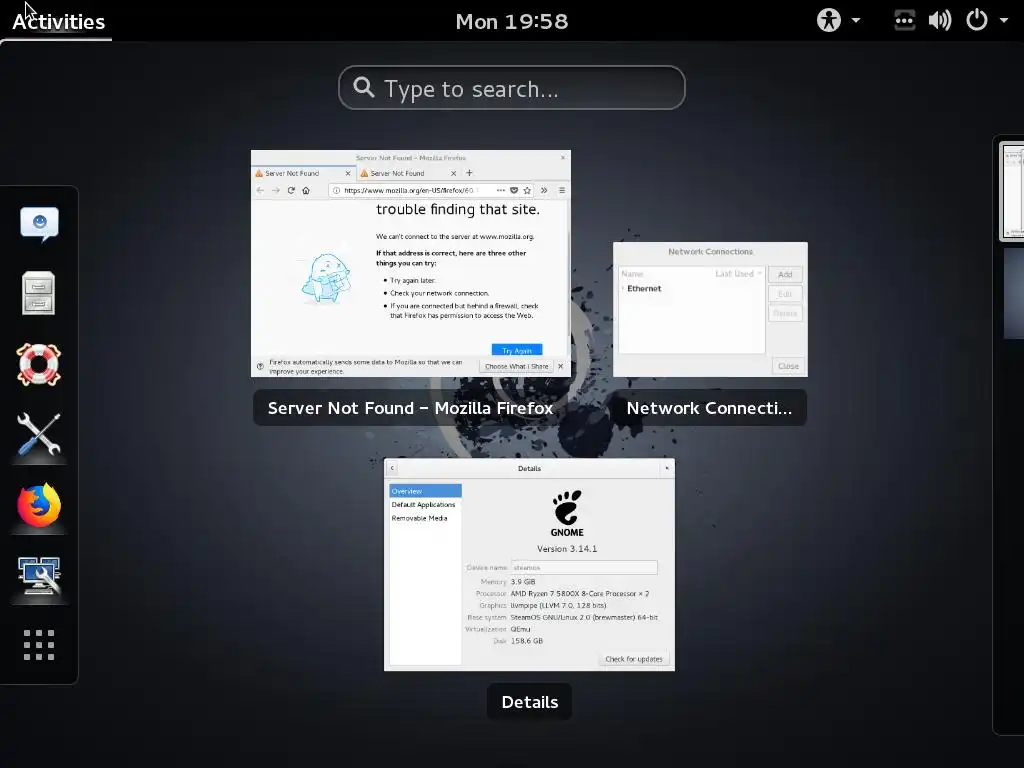The height and width of the screenshot is (768, 1024).
Task: Open the accessibility menu in top bar
Action: tap(838, 20)
